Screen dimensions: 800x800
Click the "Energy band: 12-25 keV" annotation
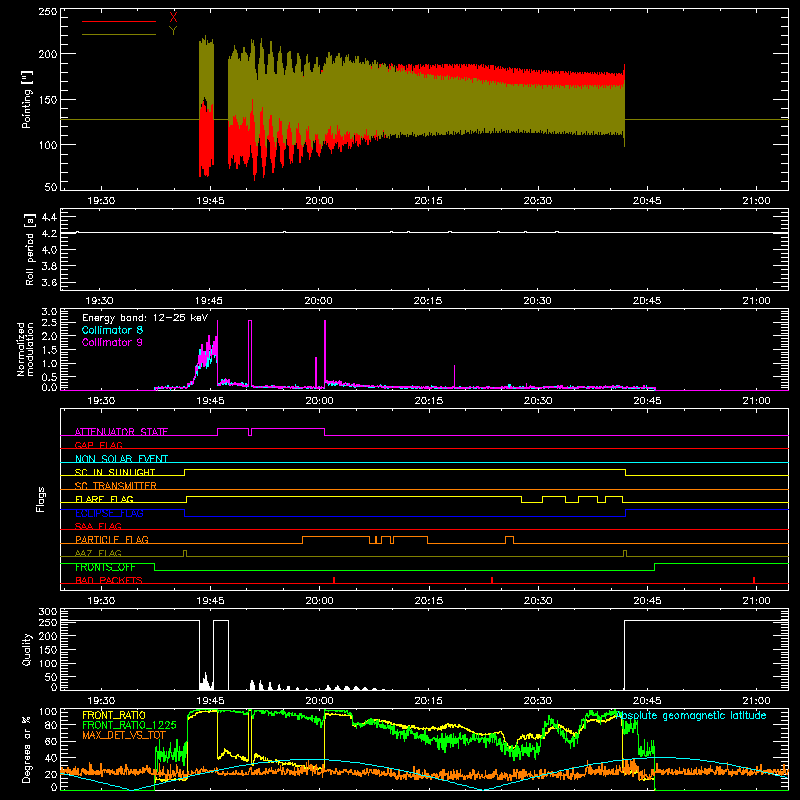145,318
